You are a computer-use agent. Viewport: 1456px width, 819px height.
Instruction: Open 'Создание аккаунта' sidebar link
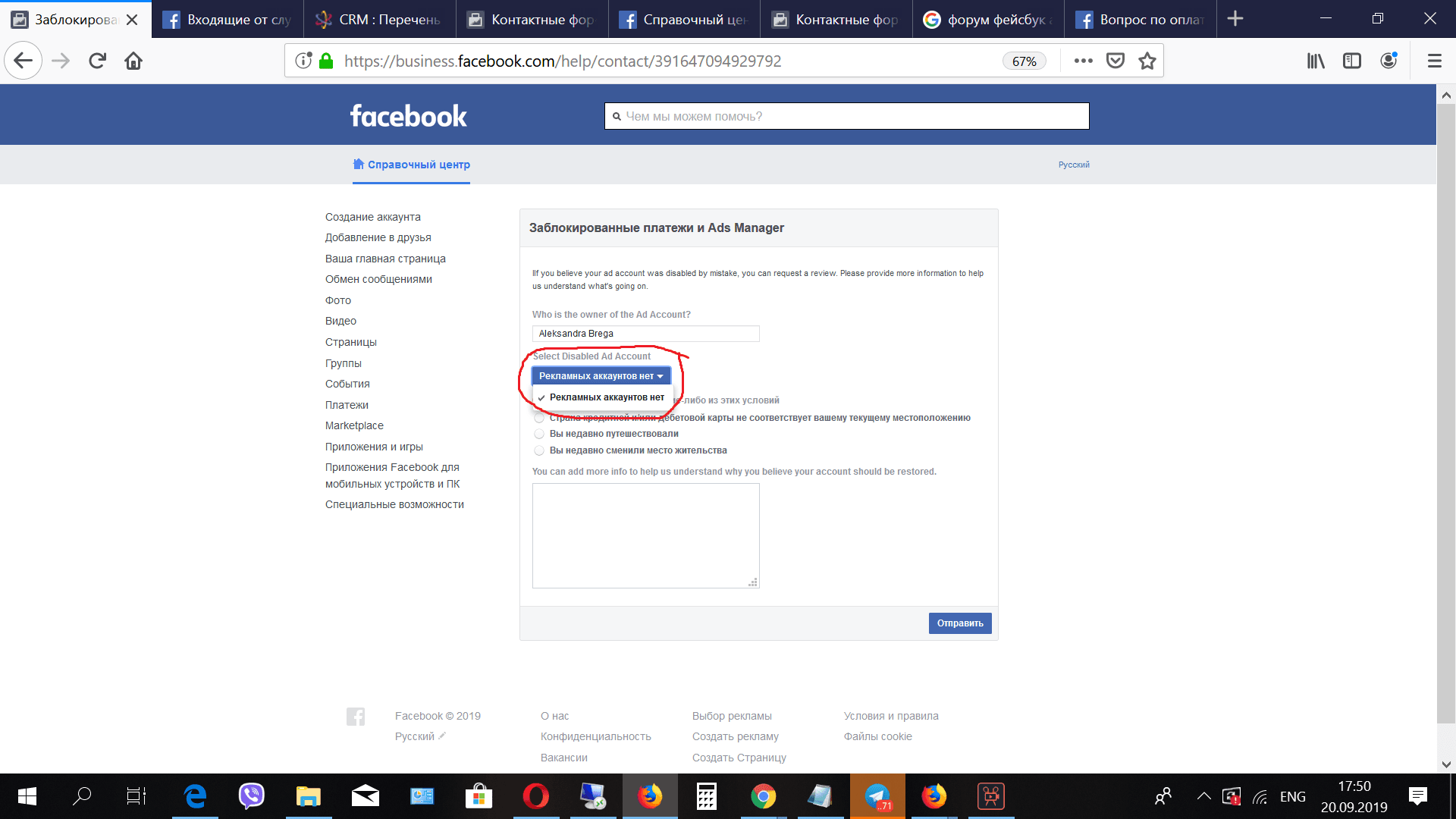click(373, 217)
